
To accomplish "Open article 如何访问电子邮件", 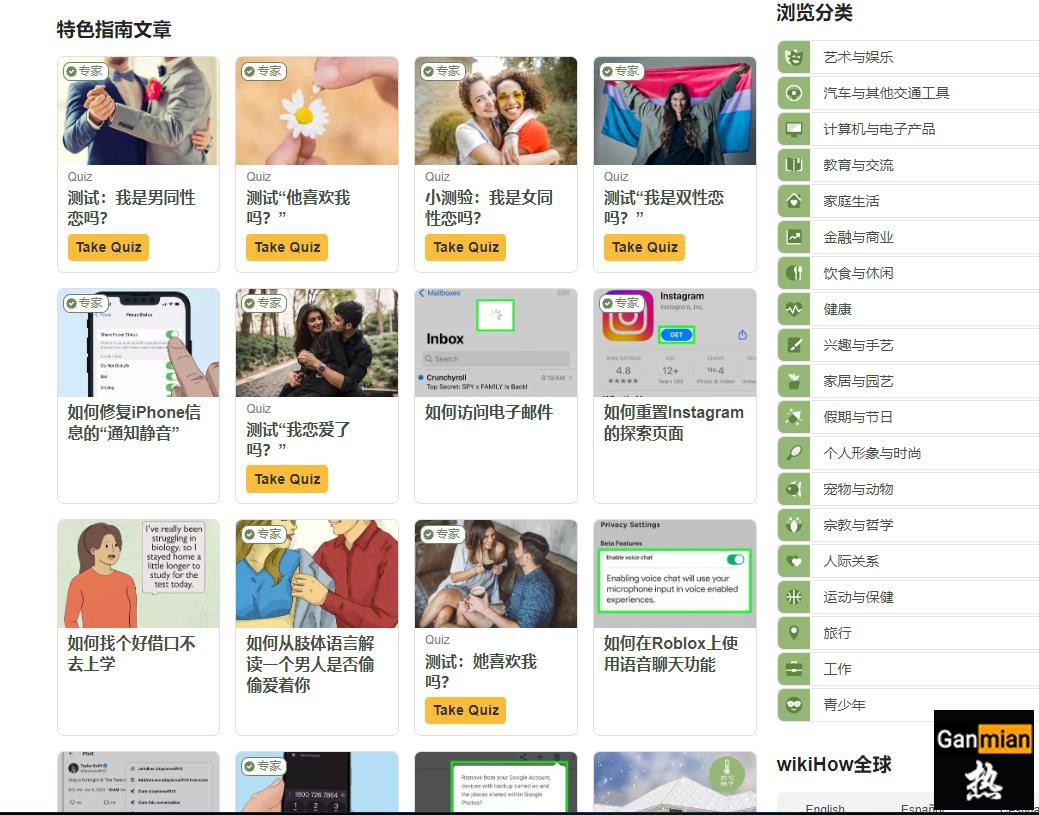I will 489,412.
